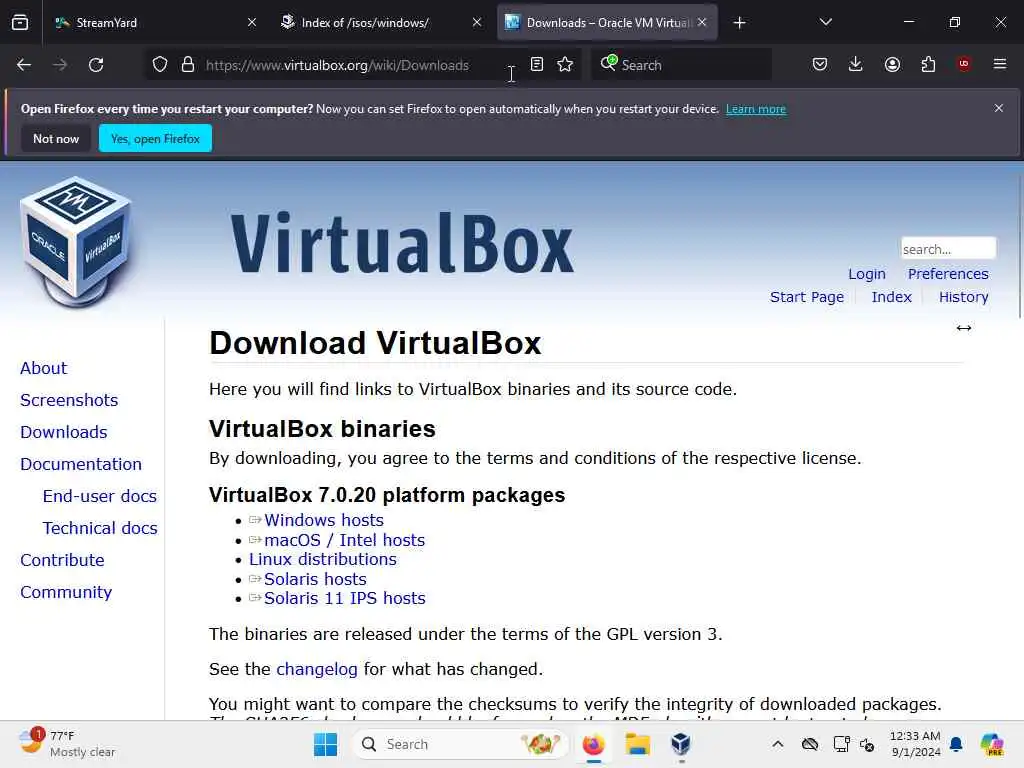Open the Pocket save icon
The image size is (1024, 768).
tap(820, 64)
